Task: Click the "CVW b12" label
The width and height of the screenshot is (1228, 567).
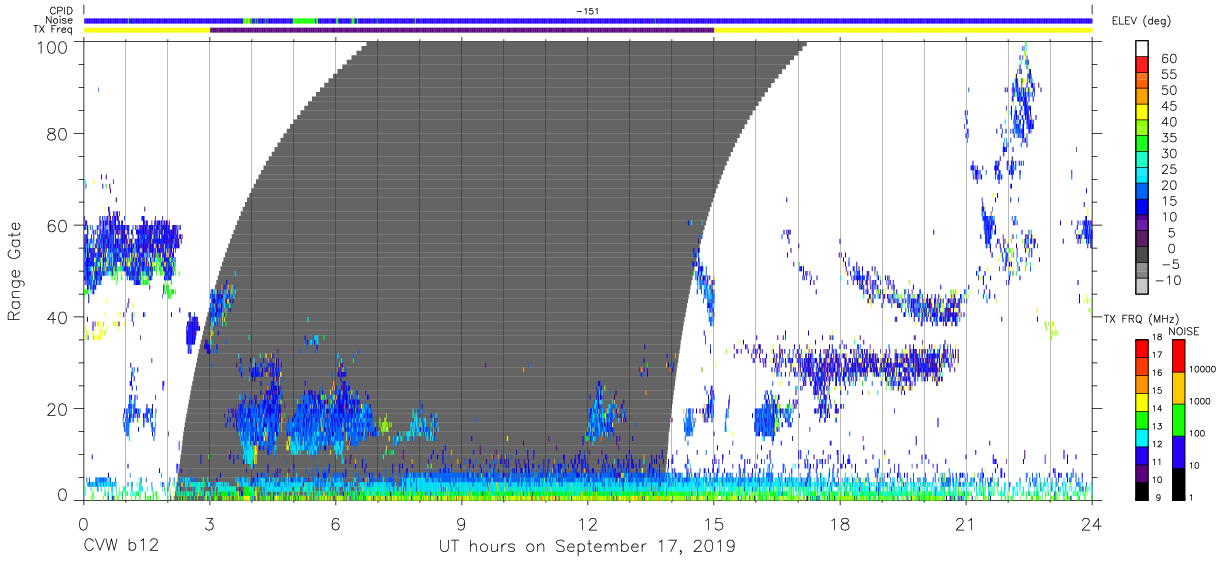Action: (119, 547)
